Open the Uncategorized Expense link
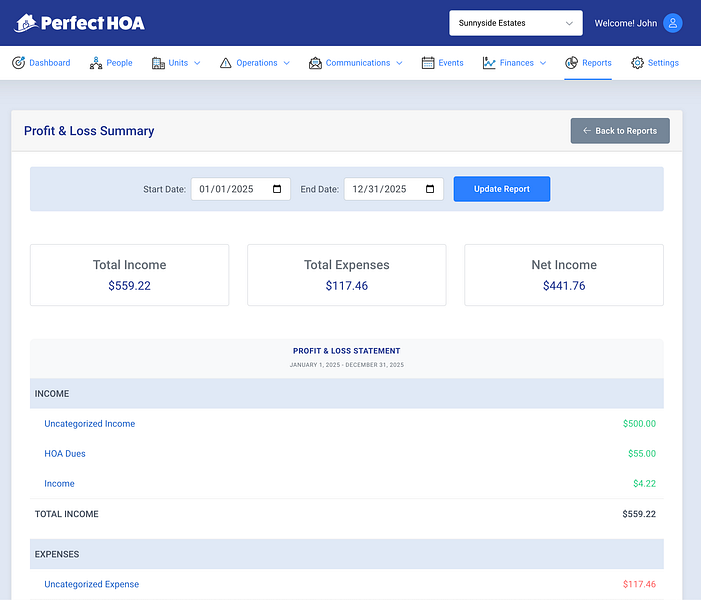 coord(92,584)
